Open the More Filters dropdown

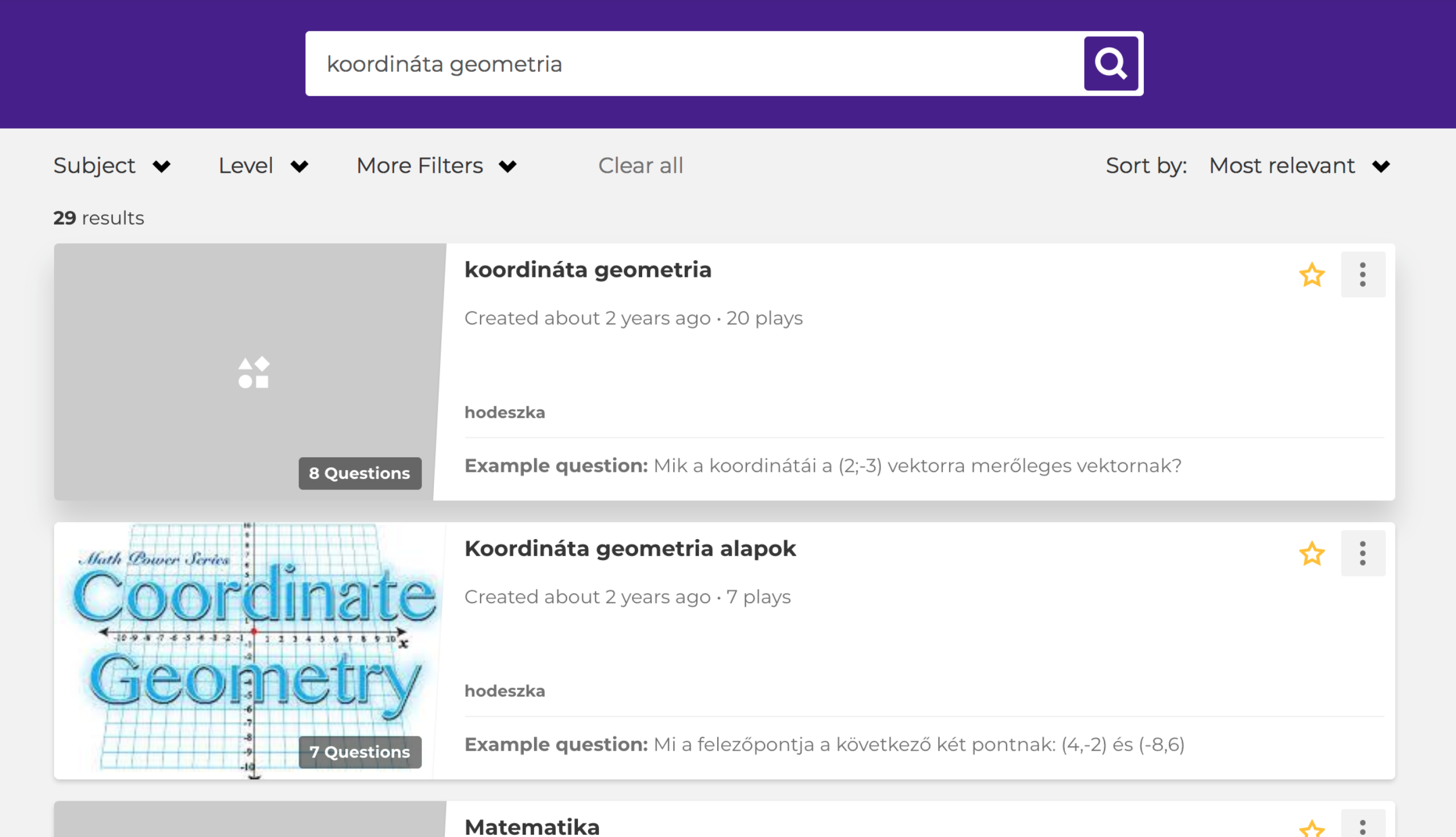[436, 166]
